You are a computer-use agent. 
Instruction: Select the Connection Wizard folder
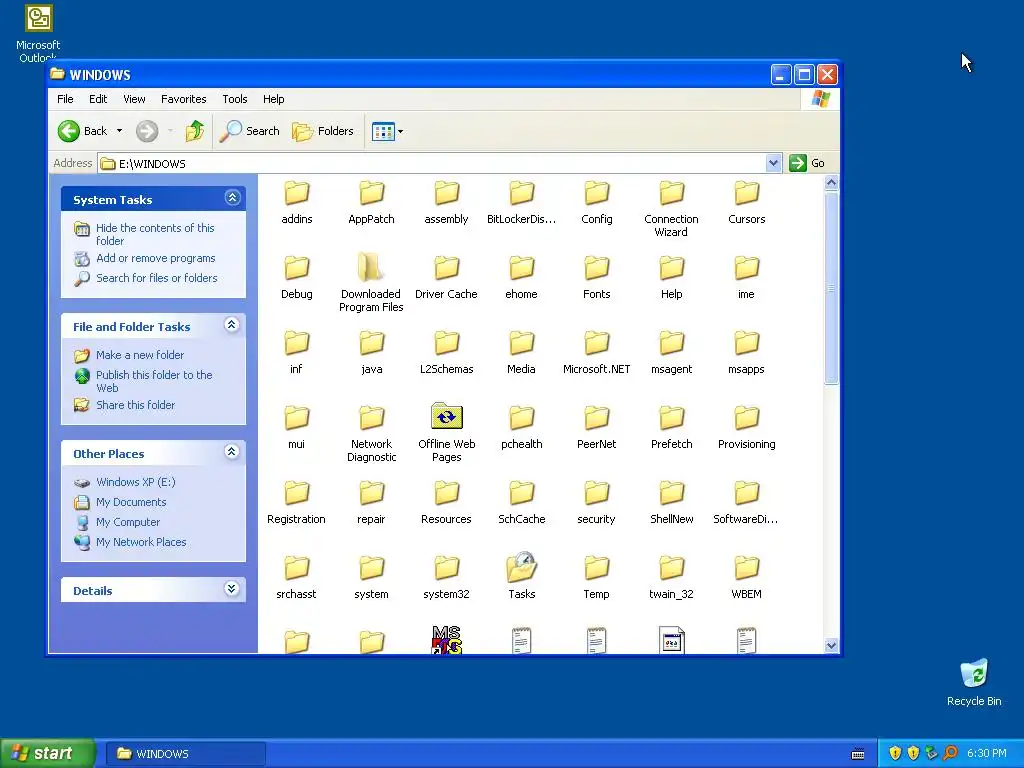click(671, 192)
